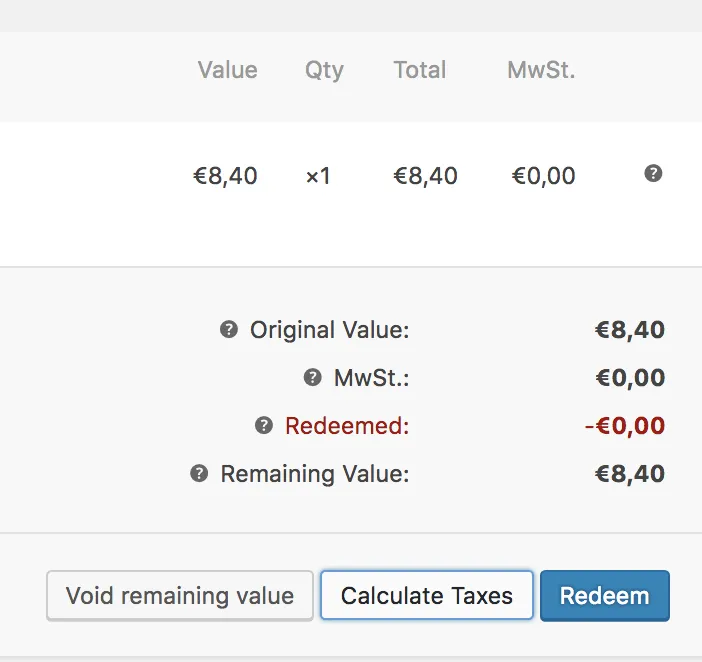Click the Calculate Taxes button

427,595
